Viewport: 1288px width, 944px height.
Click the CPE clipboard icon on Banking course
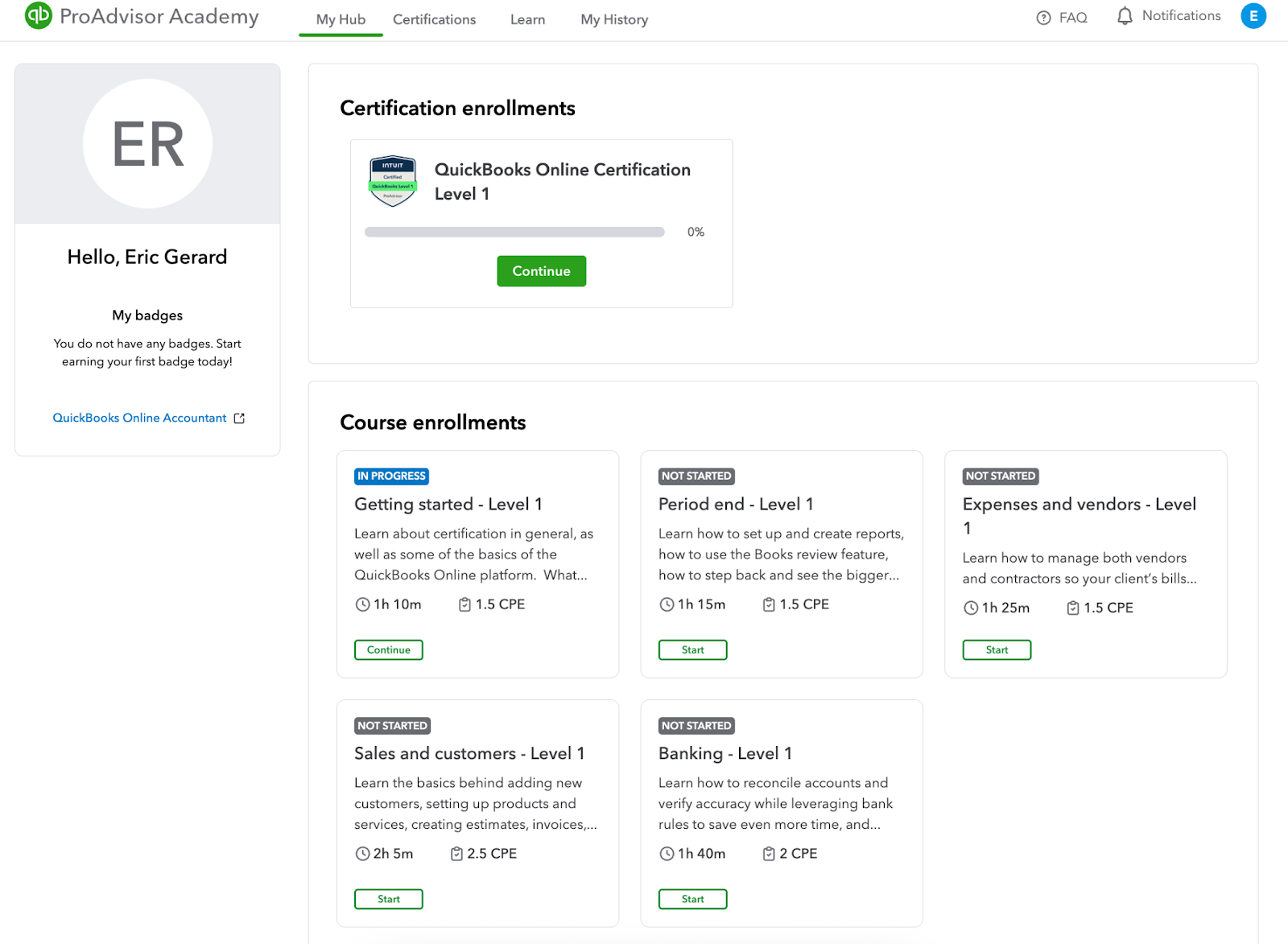coord(768,854)
